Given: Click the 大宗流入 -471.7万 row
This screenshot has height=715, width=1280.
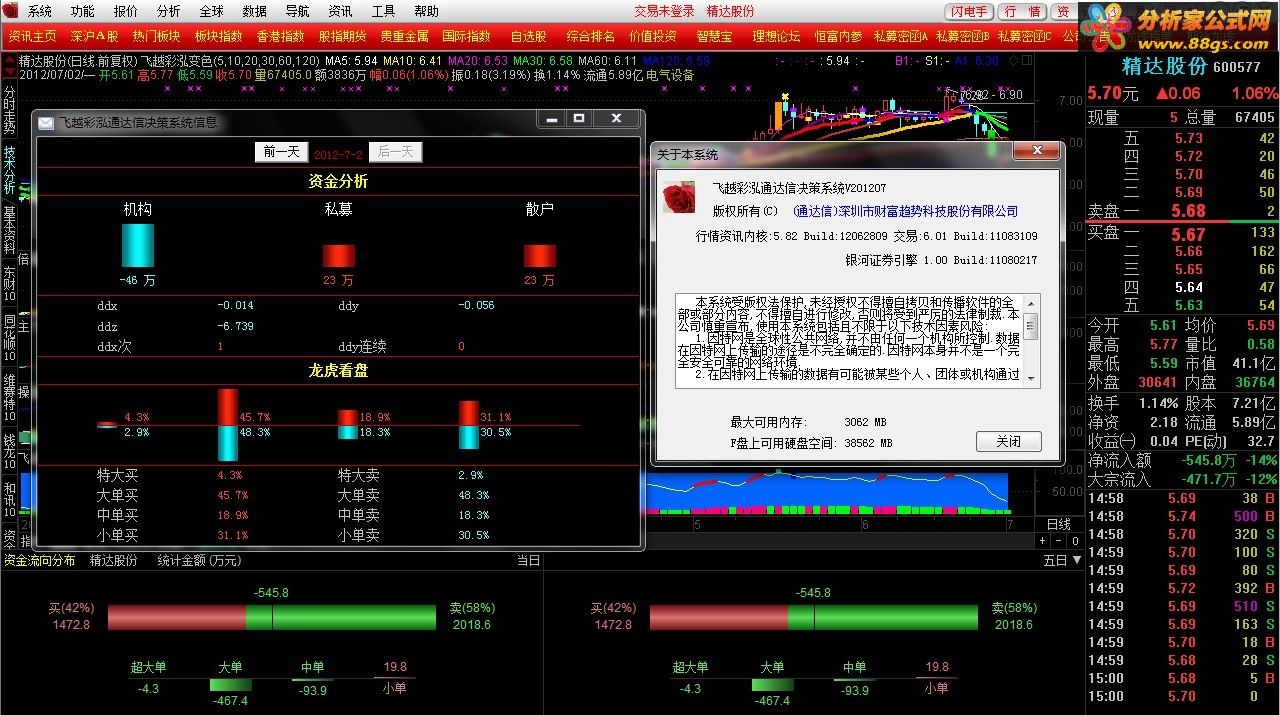Looking at the screenshot, I should click(1182, 479).
